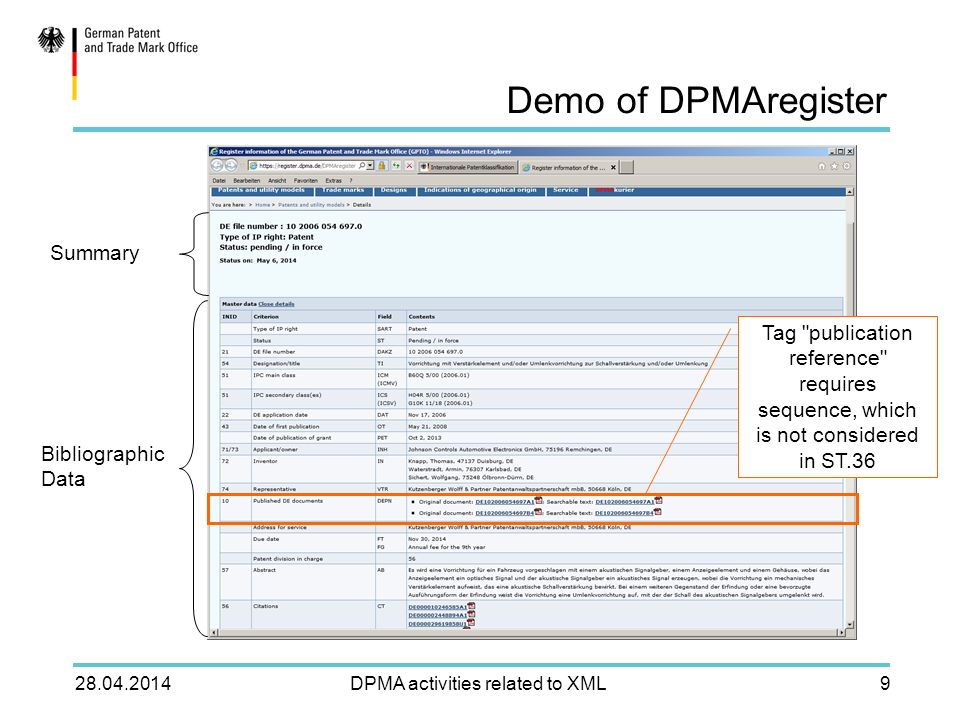
Task: Click the 'Criterion' column header
Action: point(266,317)
